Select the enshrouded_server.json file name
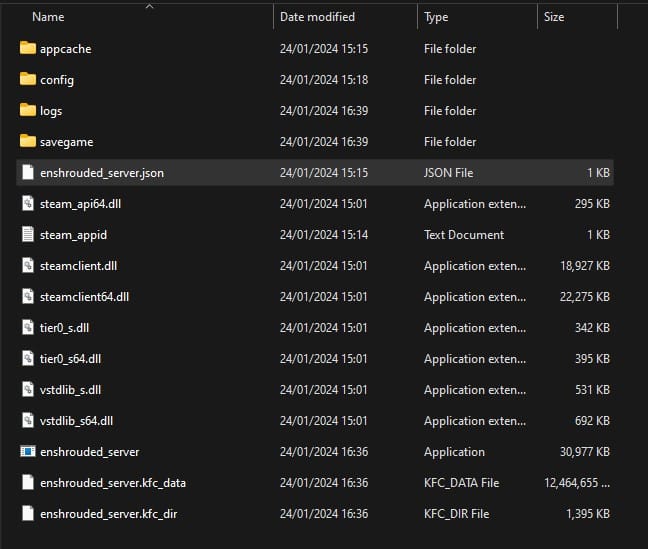Viewport: 648px width, 549px height. pyautogui.click(x=102, y=173)
